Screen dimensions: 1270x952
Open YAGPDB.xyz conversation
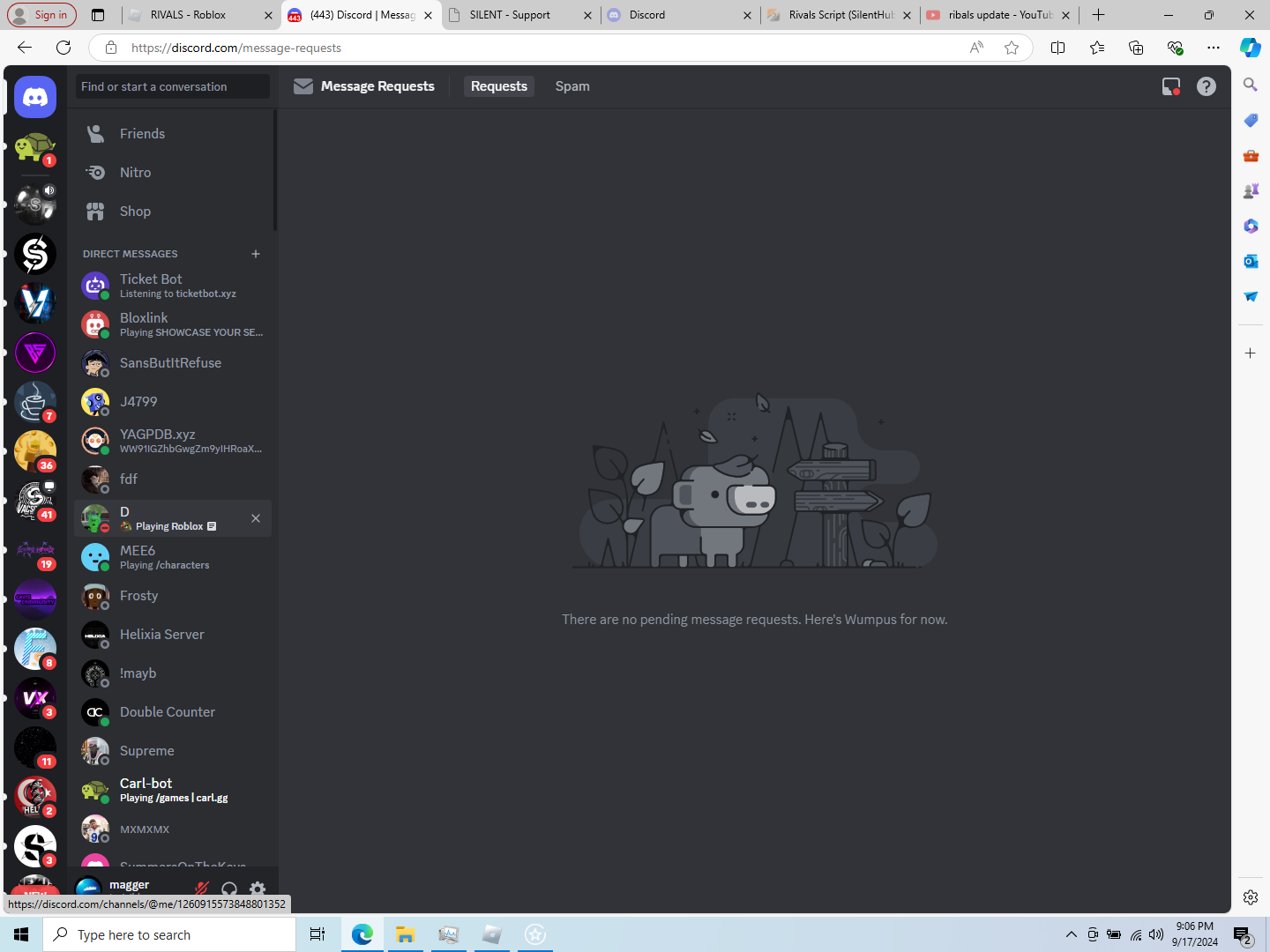173,441
